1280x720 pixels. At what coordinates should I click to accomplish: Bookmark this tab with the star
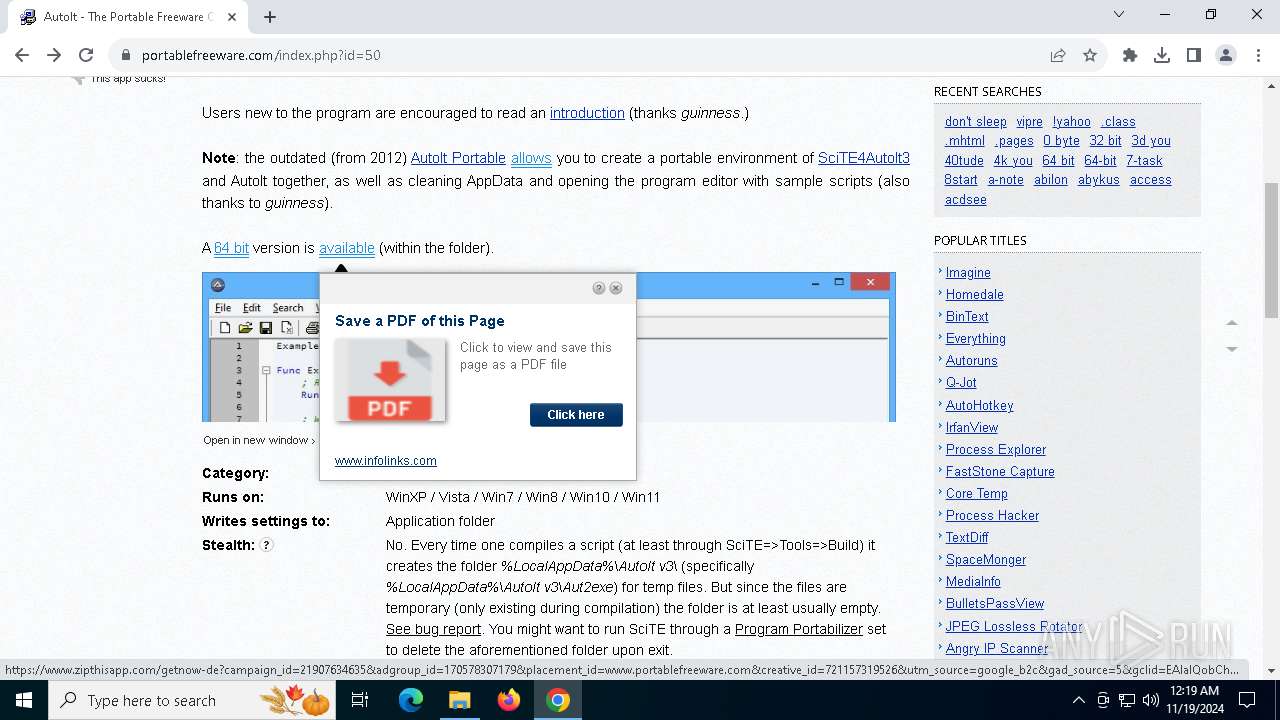coord(1090,55)
